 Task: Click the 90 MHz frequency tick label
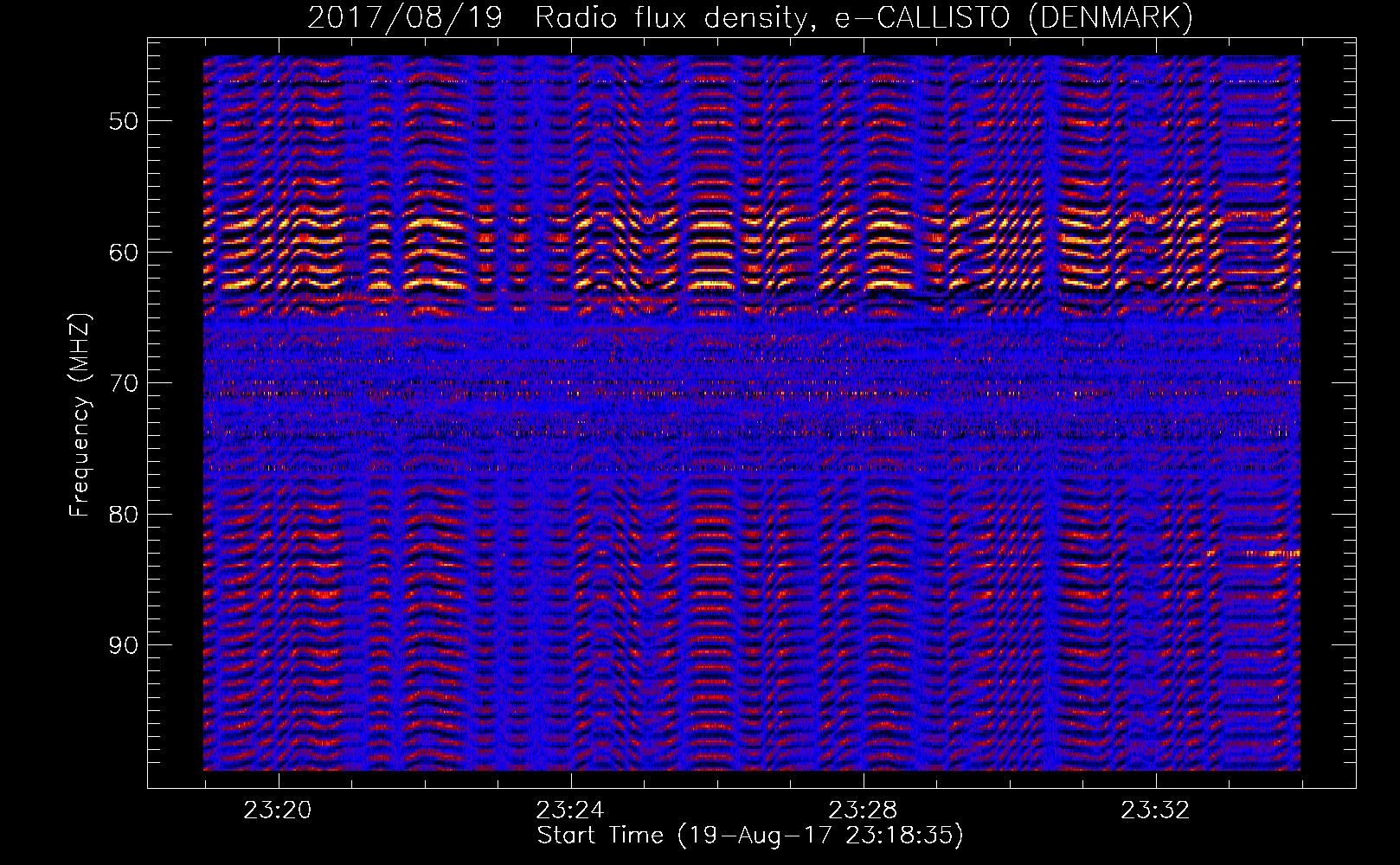123,645
